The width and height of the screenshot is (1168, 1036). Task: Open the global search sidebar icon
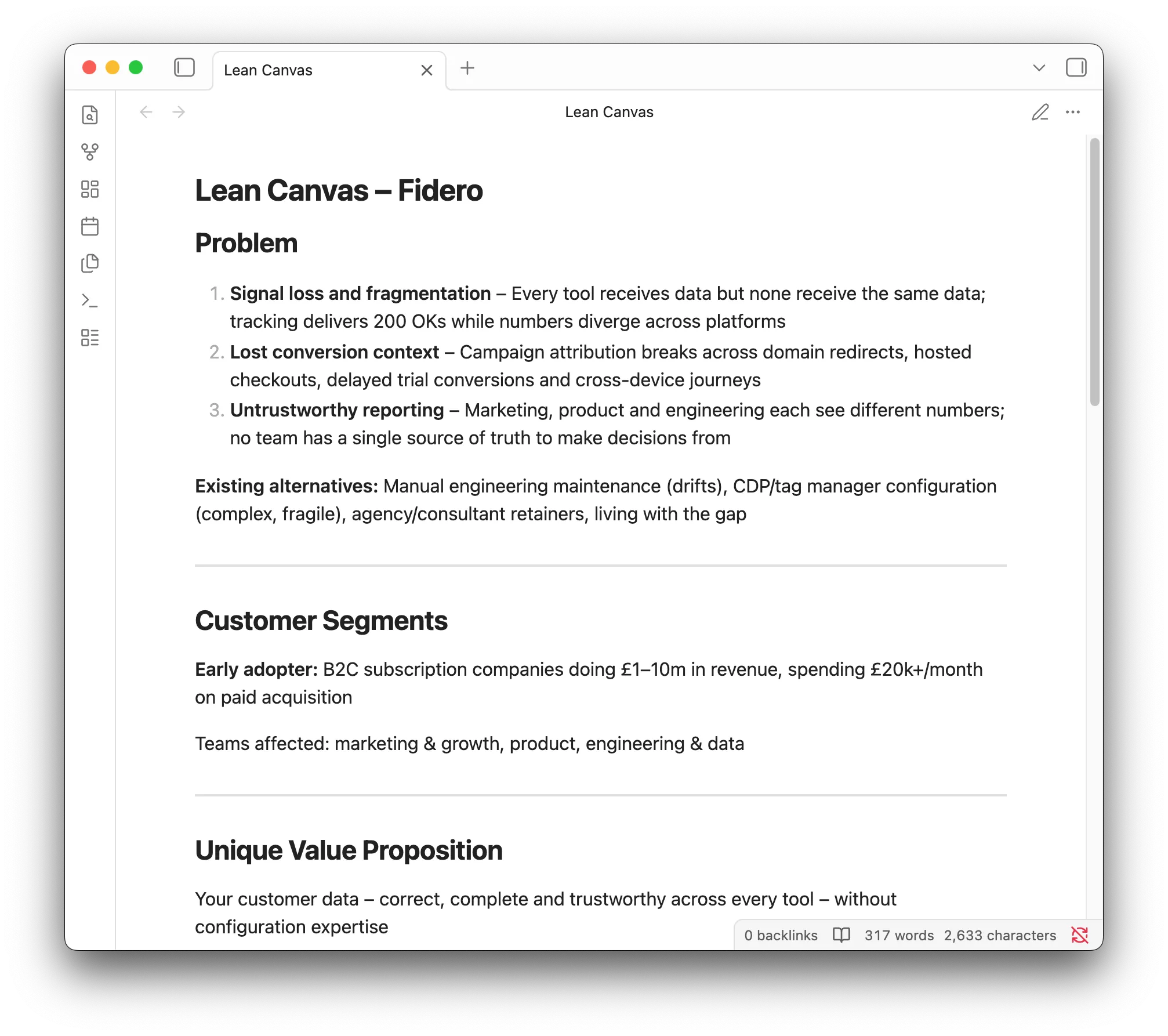(x=90, y=115)
